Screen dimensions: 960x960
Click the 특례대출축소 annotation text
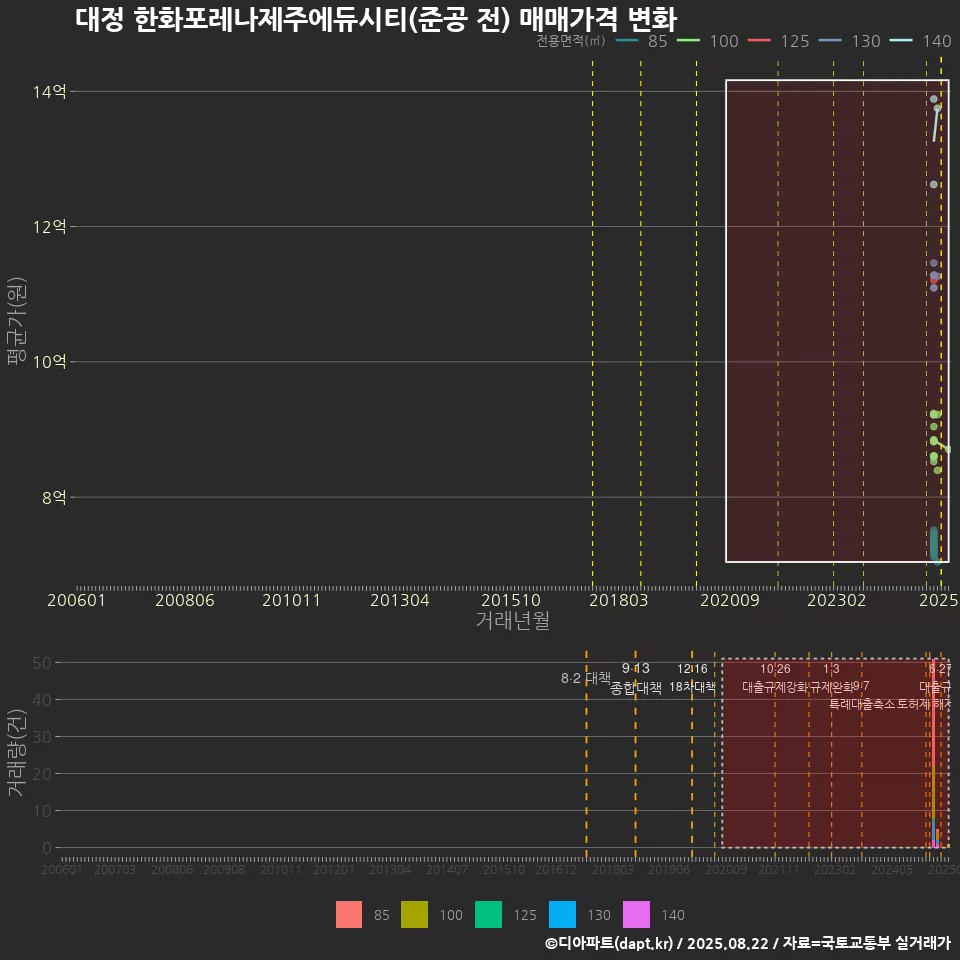click(x=862, y=704)
